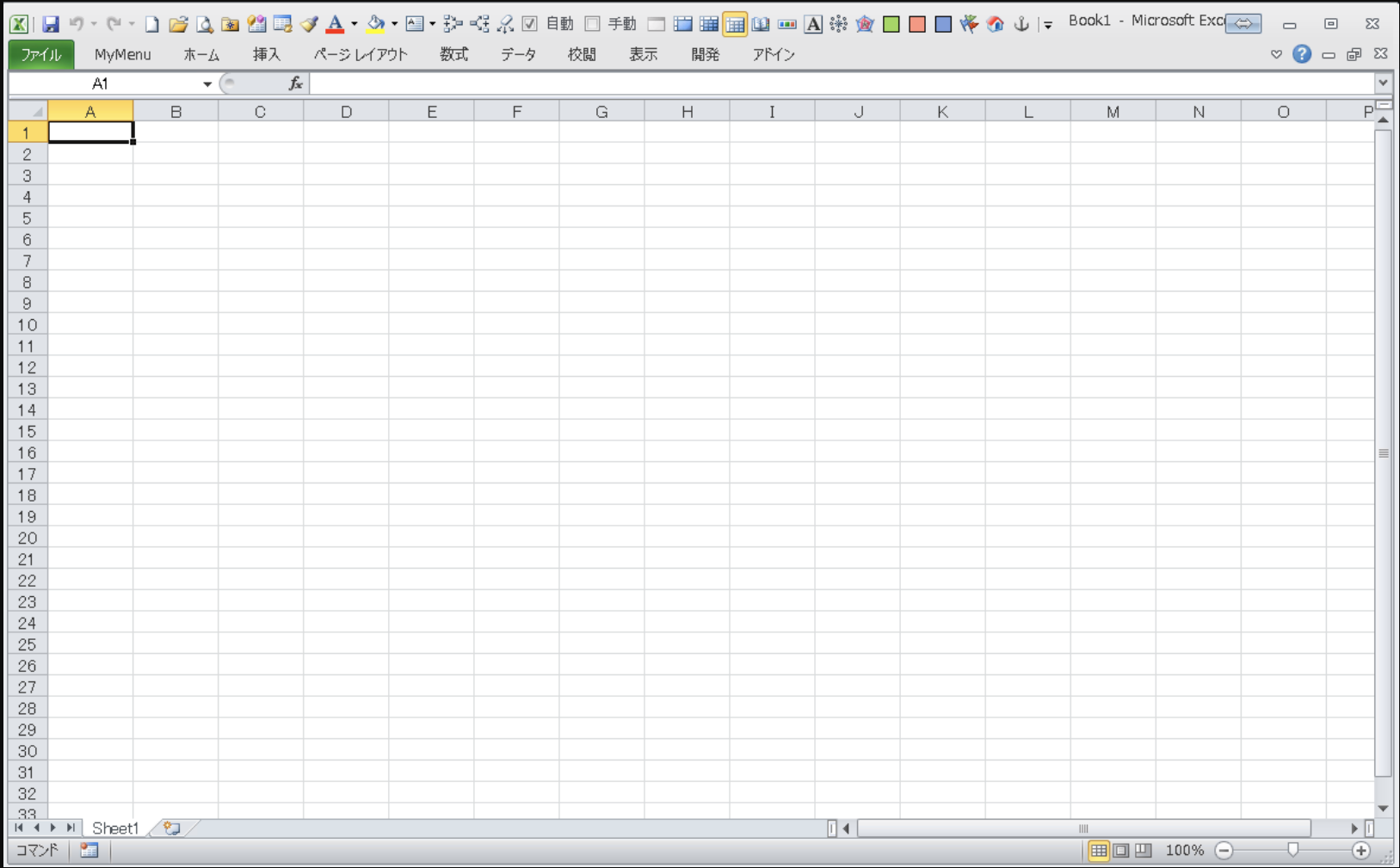The height and width of the screenshot is (868, 1400).
Task: Open the Name Box dropdown arrow
Action: (207, 84)
